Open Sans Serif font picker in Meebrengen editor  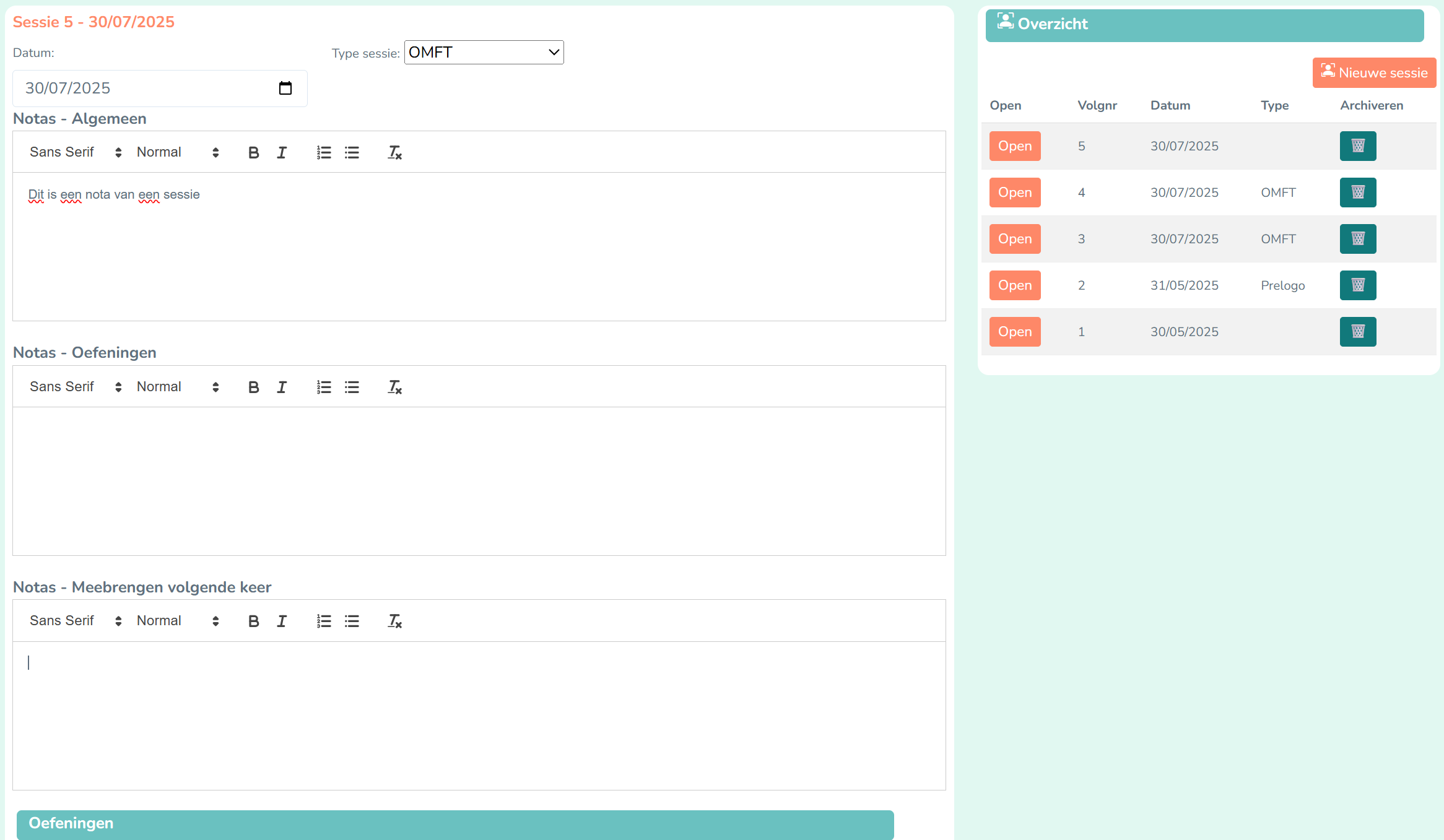[x=75, y=621]
